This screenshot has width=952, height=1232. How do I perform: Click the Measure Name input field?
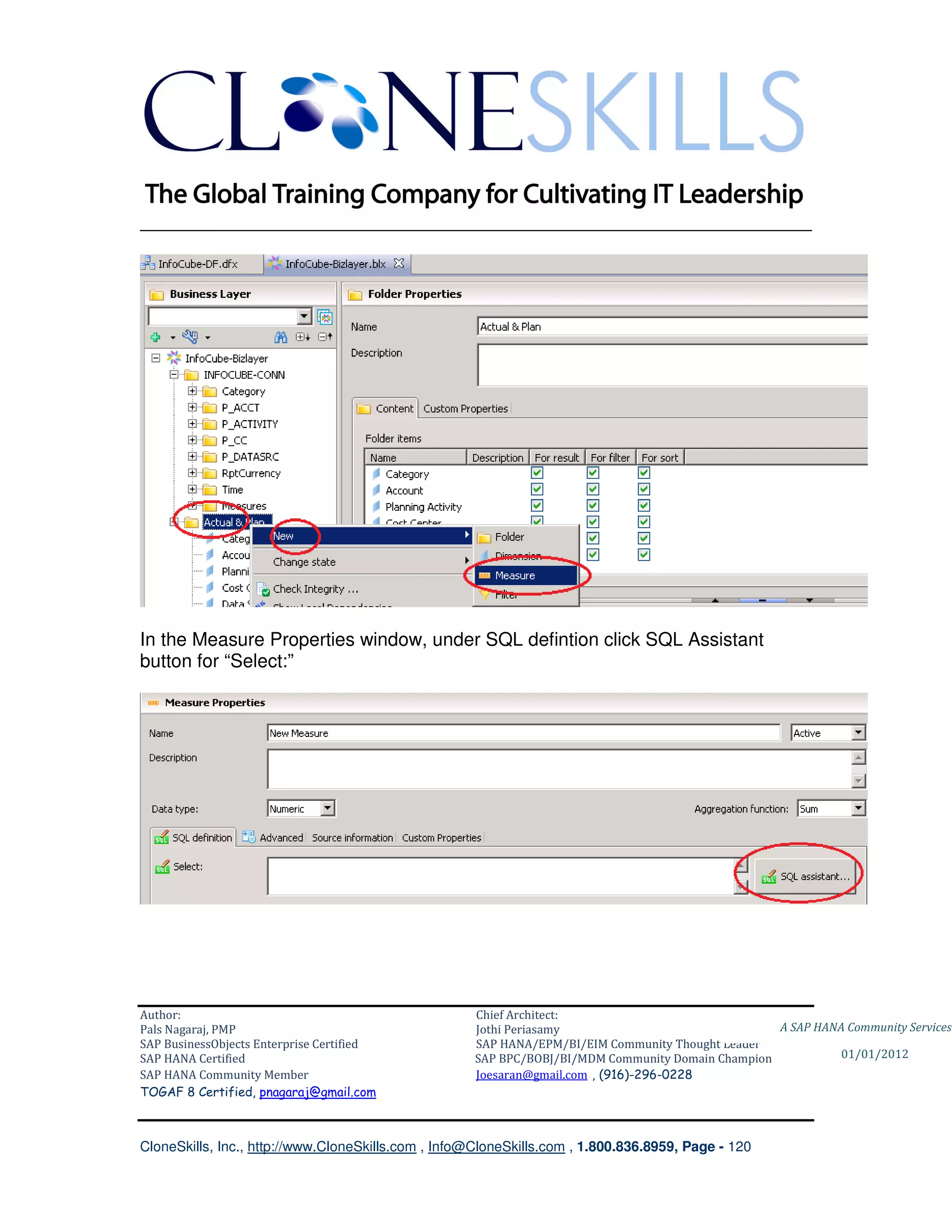point(523,733)
